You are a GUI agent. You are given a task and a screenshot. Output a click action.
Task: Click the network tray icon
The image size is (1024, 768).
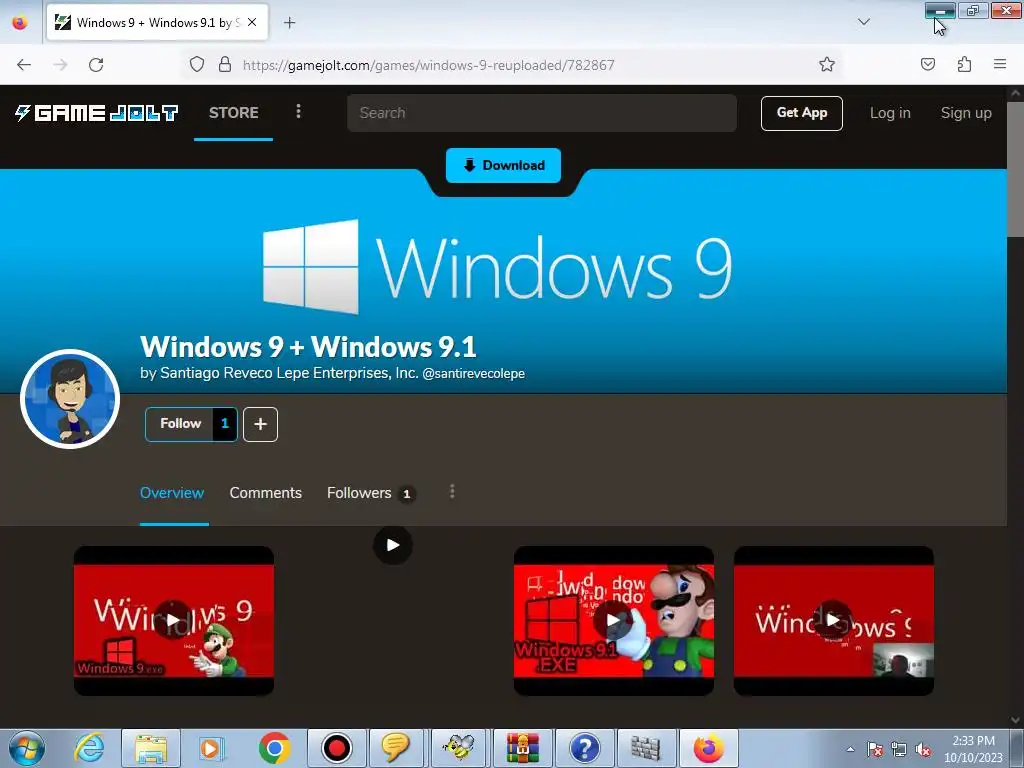click(x=899, y=749)
